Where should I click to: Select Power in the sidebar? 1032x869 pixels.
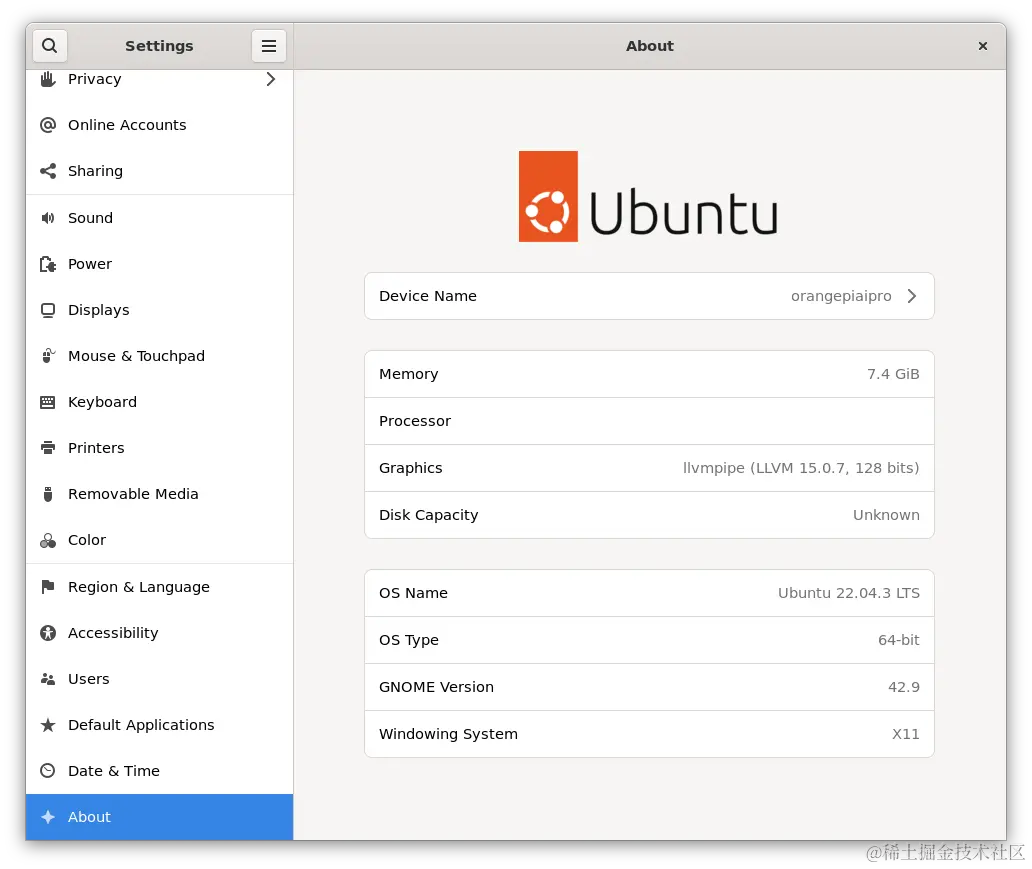(x=159, y=264)
